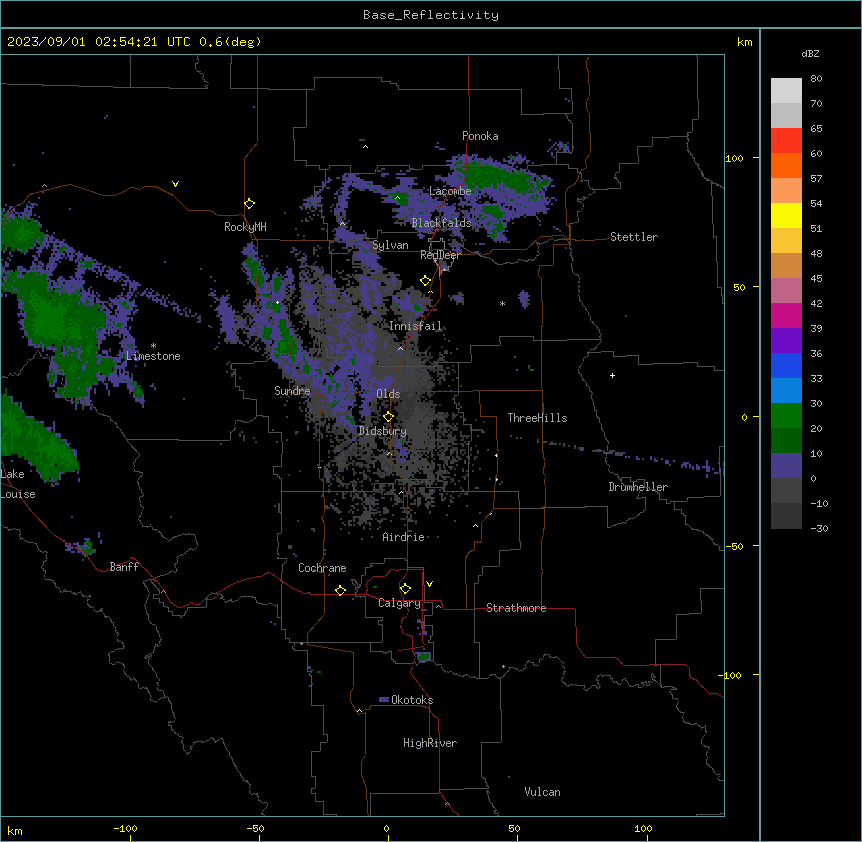Screen dimensions: 862x842
Task: Click the Blackfalds city label
Action: pyautogui.click(x=441, y=223)
